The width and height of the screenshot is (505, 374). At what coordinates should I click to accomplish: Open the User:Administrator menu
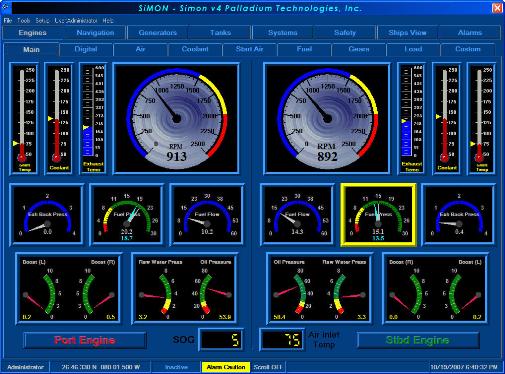(x=76, y=21)
